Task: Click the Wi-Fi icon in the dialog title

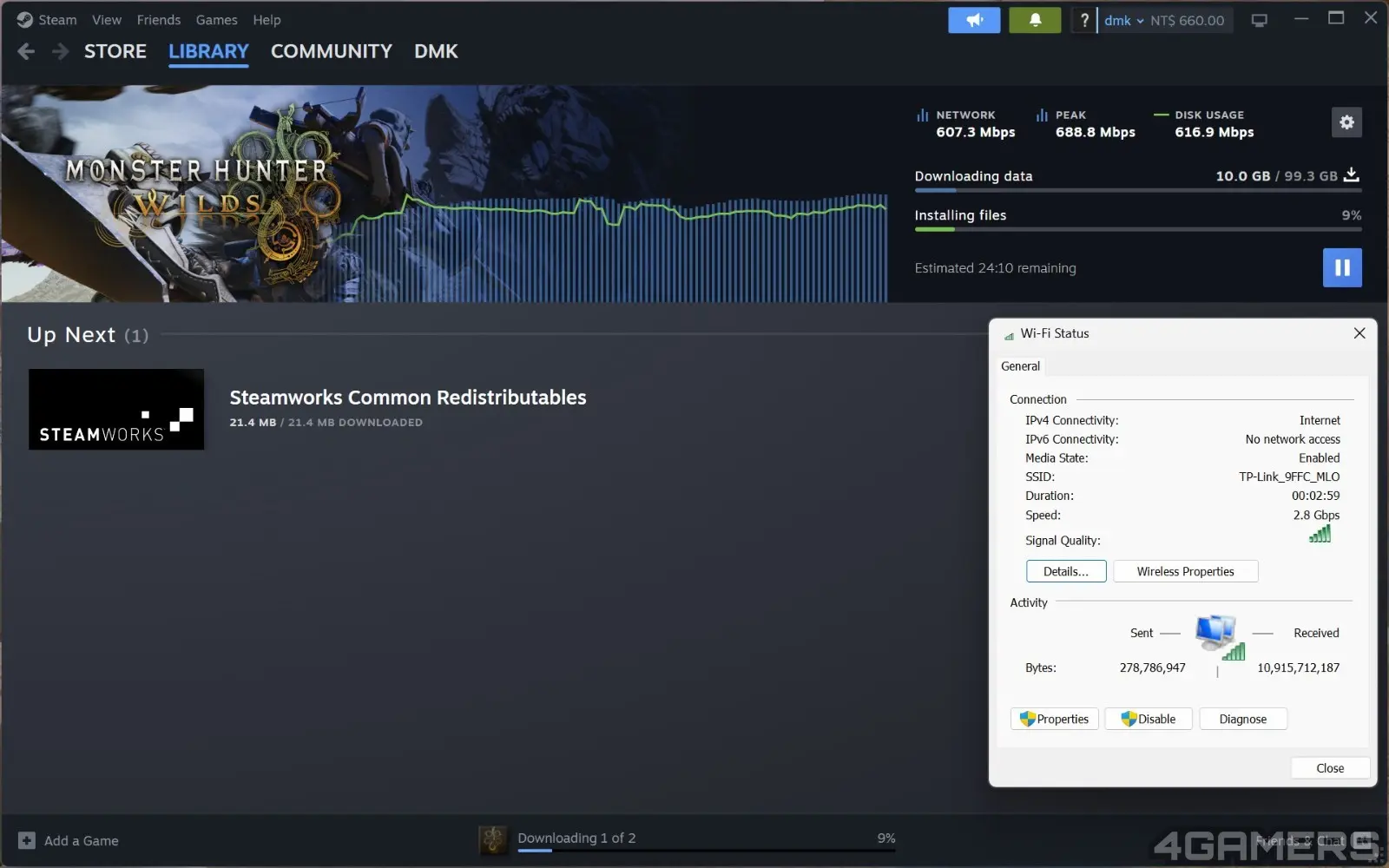Action: [x=1009, y=335]
